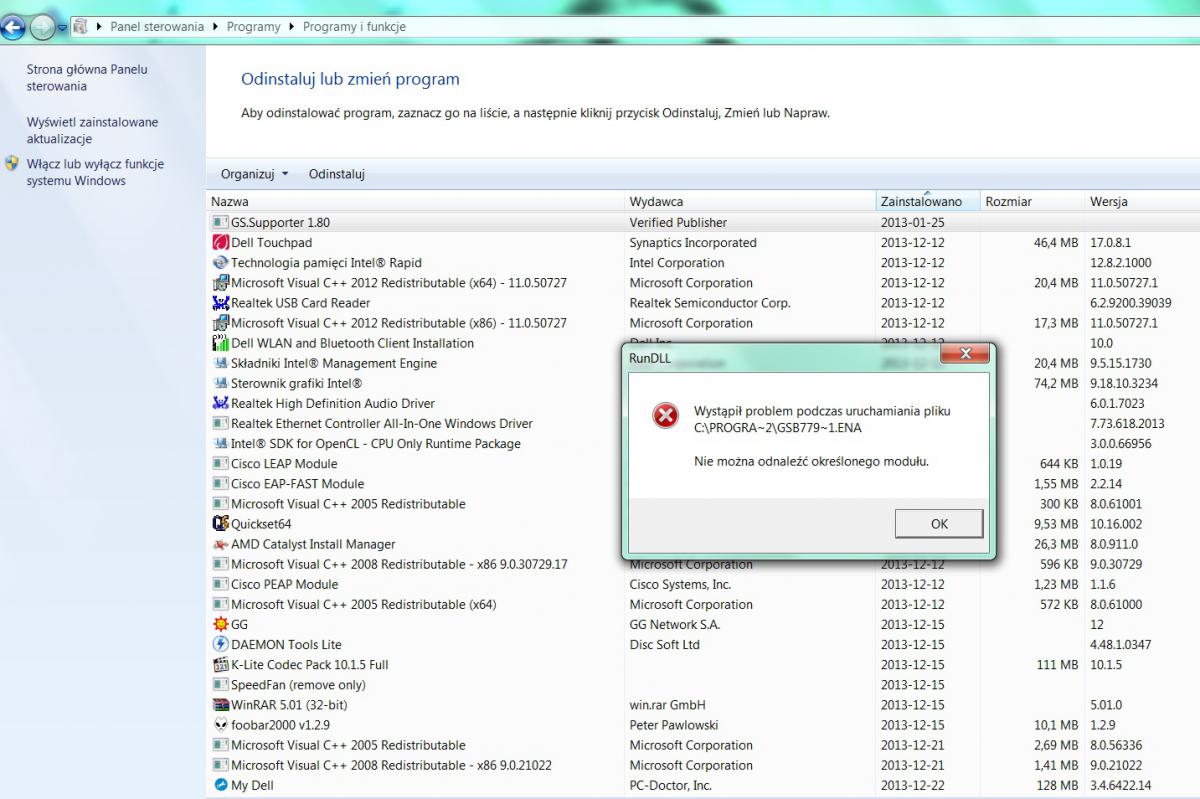Click OK in the RunDLL dialog
Screen dimensions: 1200x799
pyautogui.click(x=939, y=523)
